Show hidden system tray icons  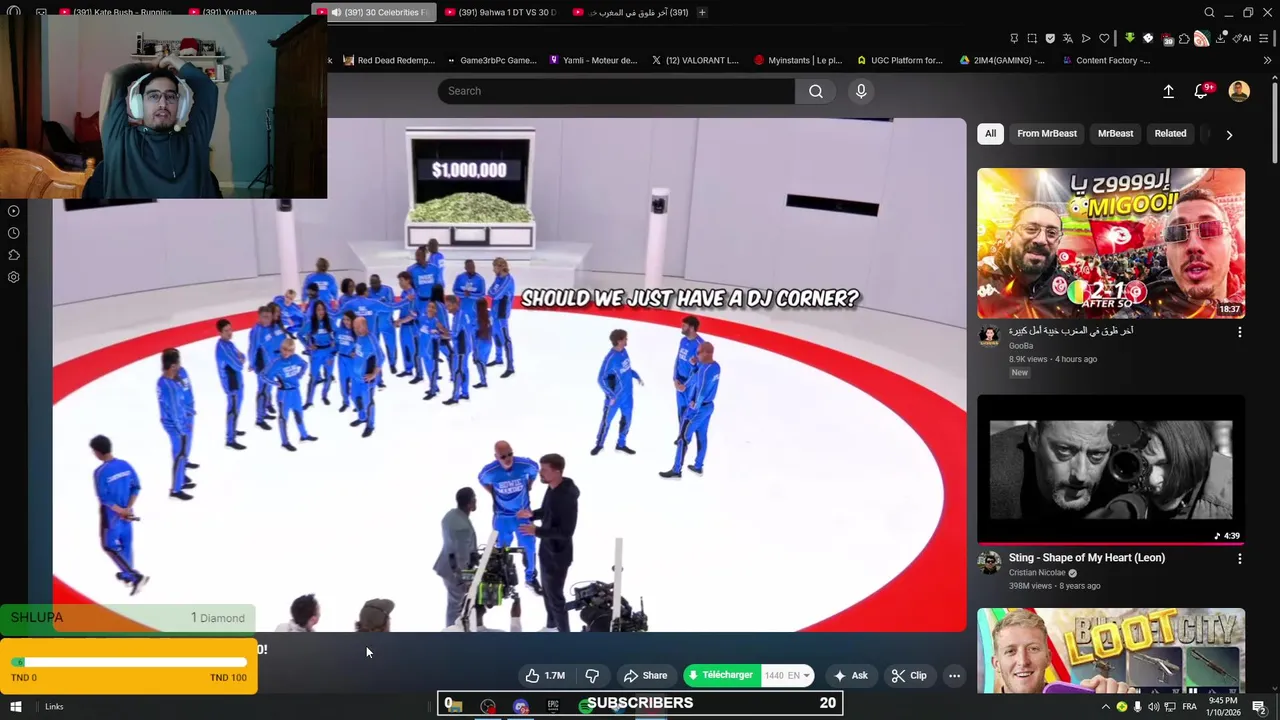point(1105,707)
